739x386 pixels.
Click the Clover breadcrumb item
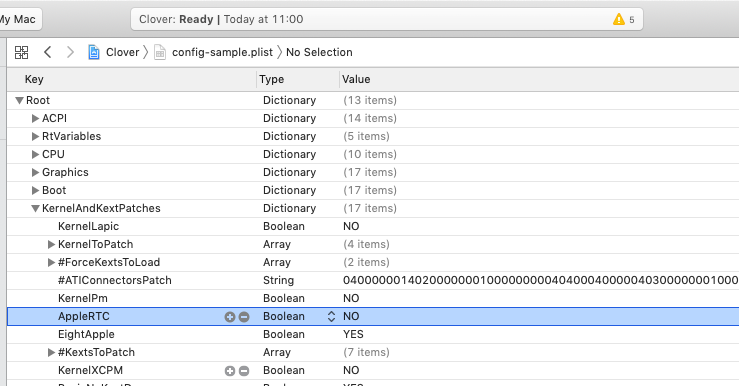pyautogui.click(x=123, y=52)
